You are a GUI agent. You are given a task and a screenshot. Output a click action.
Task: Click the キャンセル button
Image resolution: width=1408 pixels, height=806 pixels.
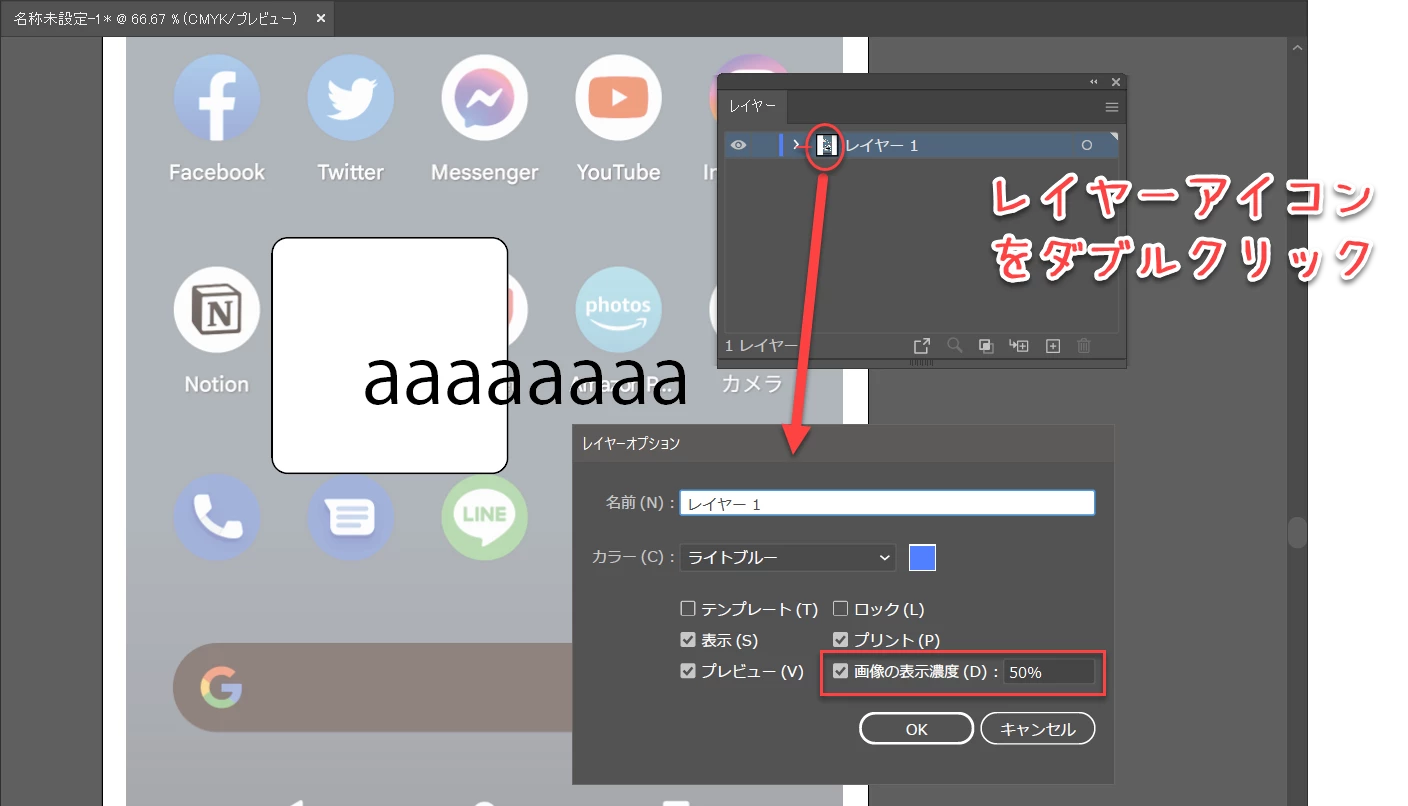1038,729
